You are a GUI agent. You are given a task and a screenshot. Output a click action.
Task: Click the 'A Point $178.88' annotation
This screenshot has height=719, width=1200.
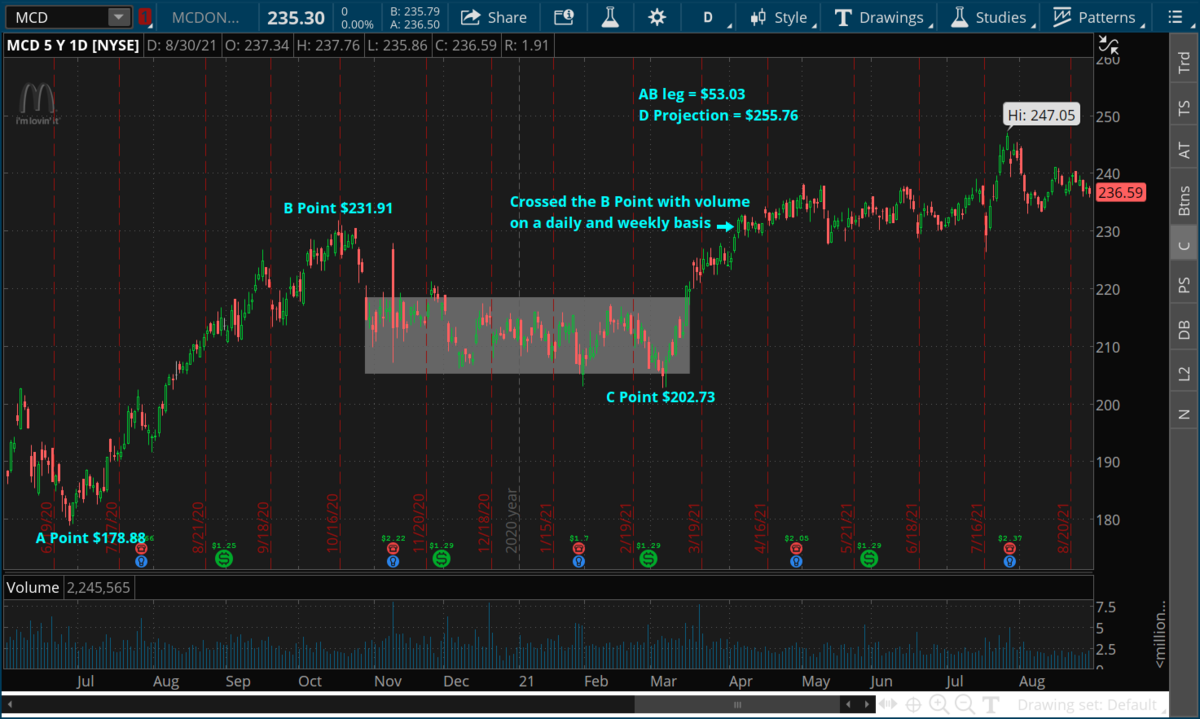(90, 538)
